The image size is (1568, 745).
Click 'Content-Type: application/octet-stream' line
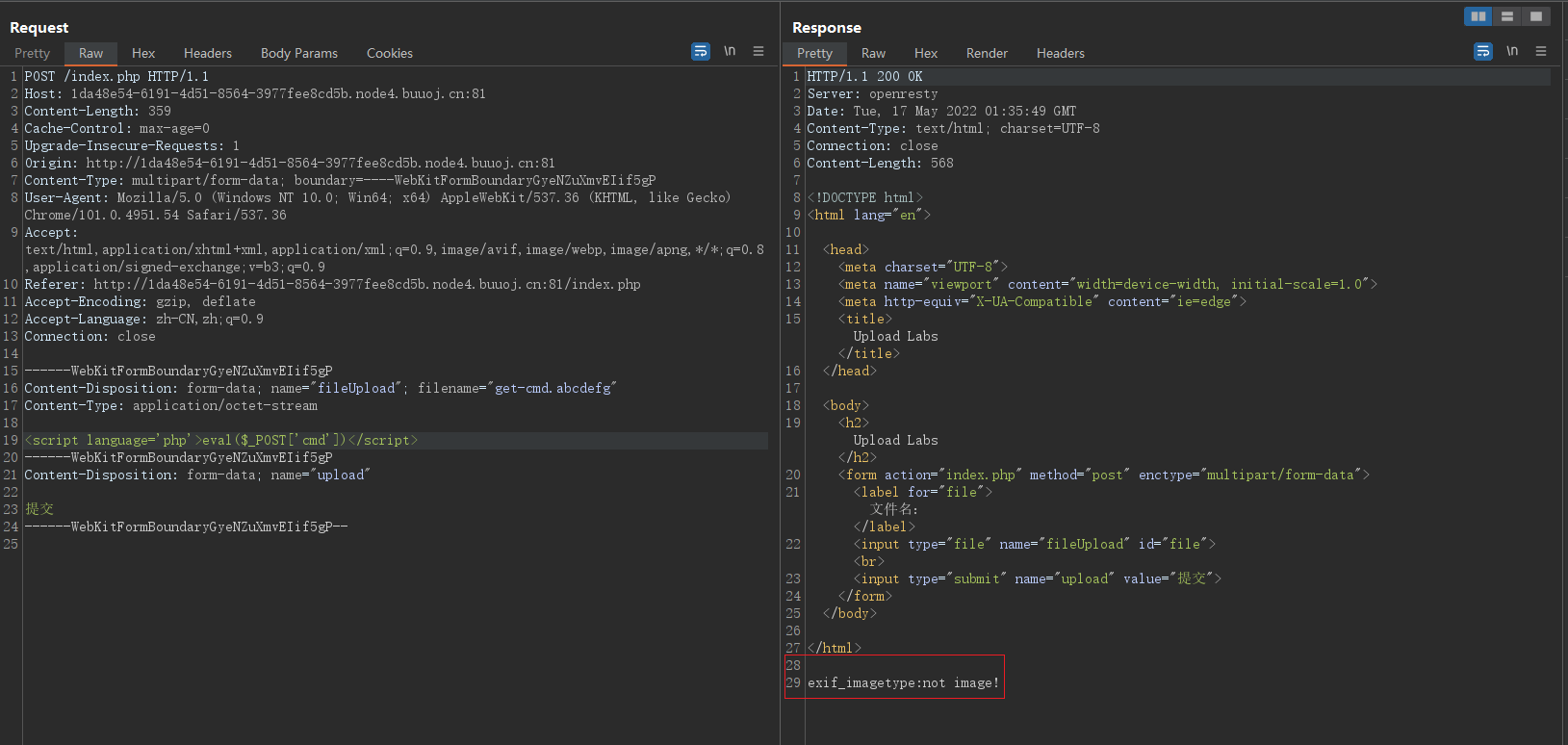170,405
